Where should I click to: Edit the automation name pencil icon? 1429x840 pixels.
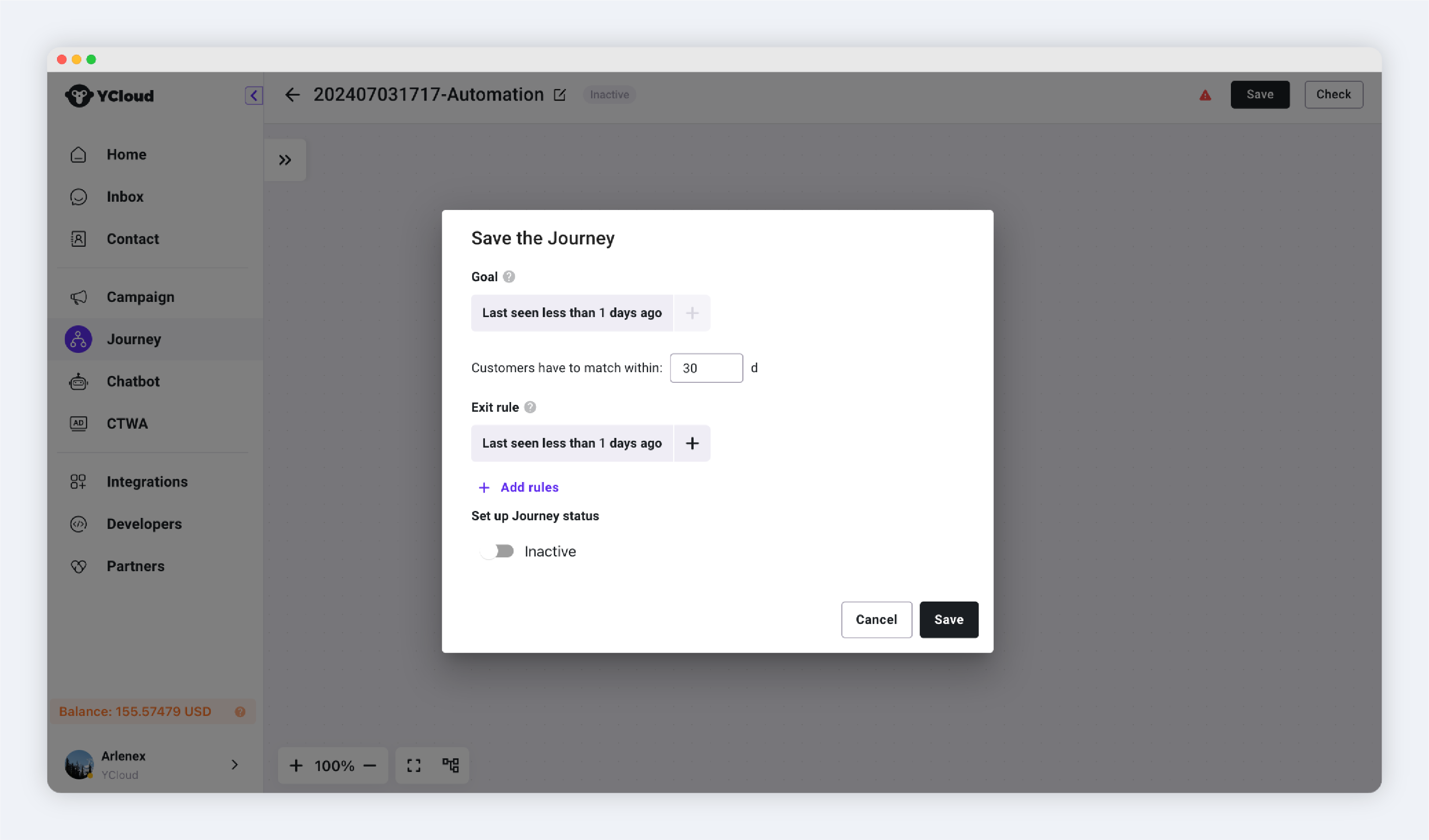[560, 95]
